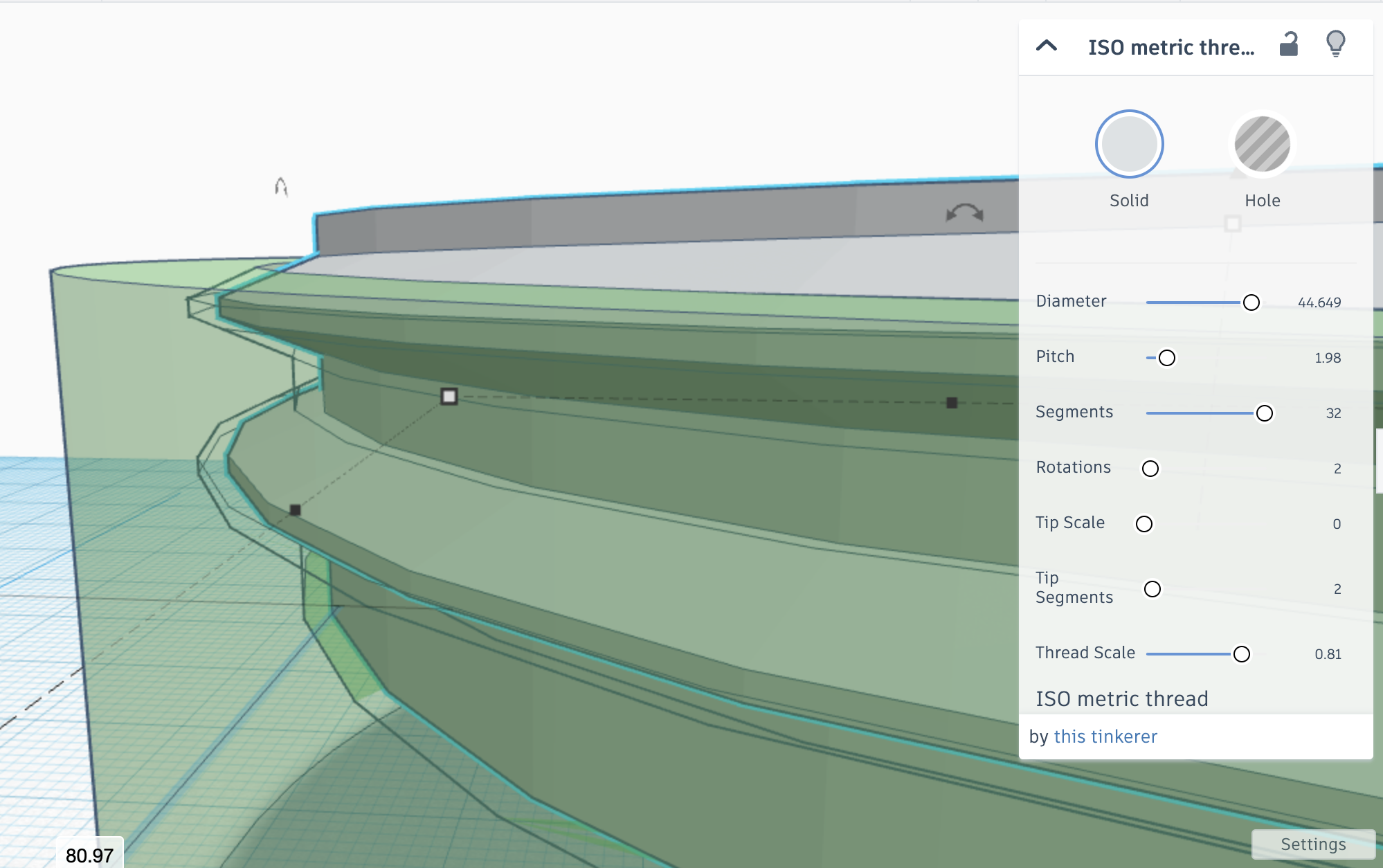Image resolution: width=1383 pixels, height=868 pixels.
Task: Open the 'this tinkerer' author link
Action: point(1105,736)
